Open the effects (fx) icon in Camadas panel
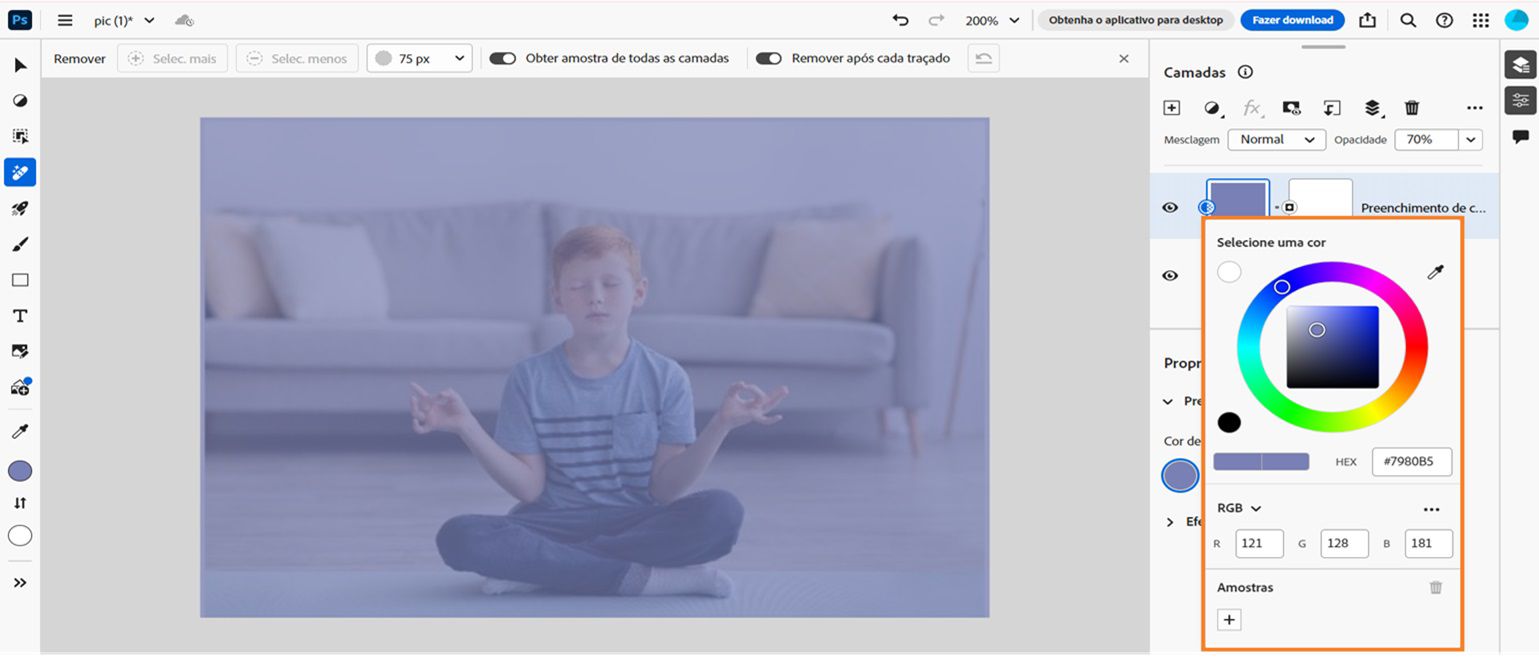1539x669 pixels. [1252, 107]
